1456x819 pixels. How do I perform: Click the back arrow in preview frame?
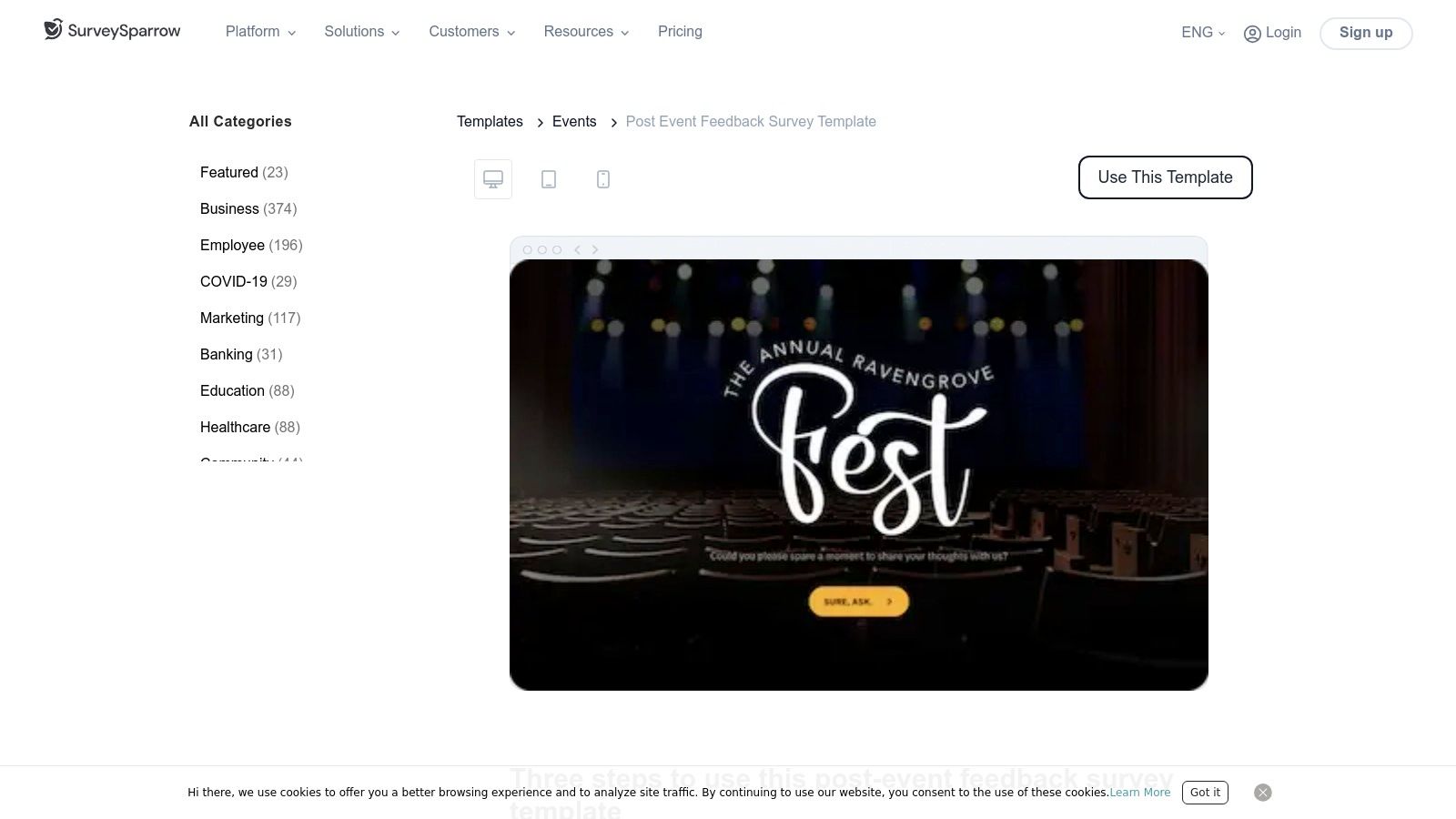(577, 249)
